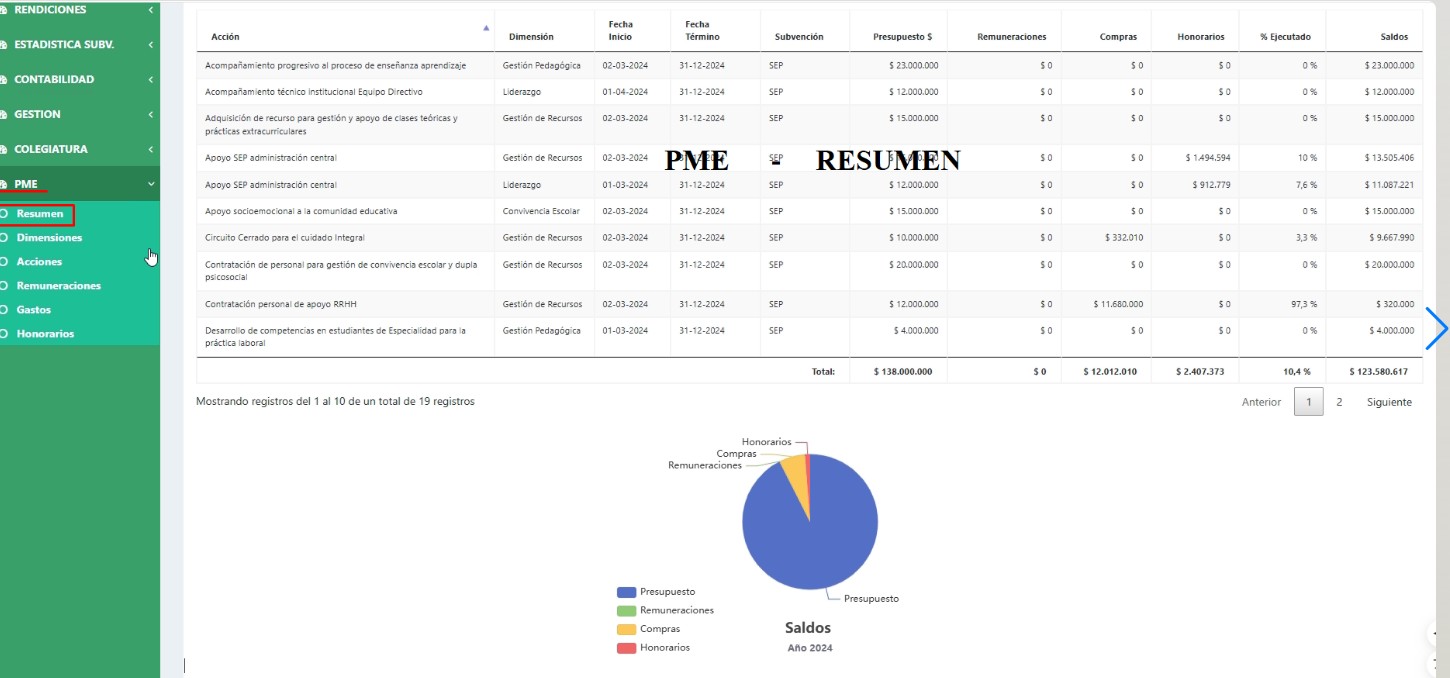Viewport: 1450px width, 678px height.
Task: Toggle Honorarios red legend swatch
Action: point(627,648)
